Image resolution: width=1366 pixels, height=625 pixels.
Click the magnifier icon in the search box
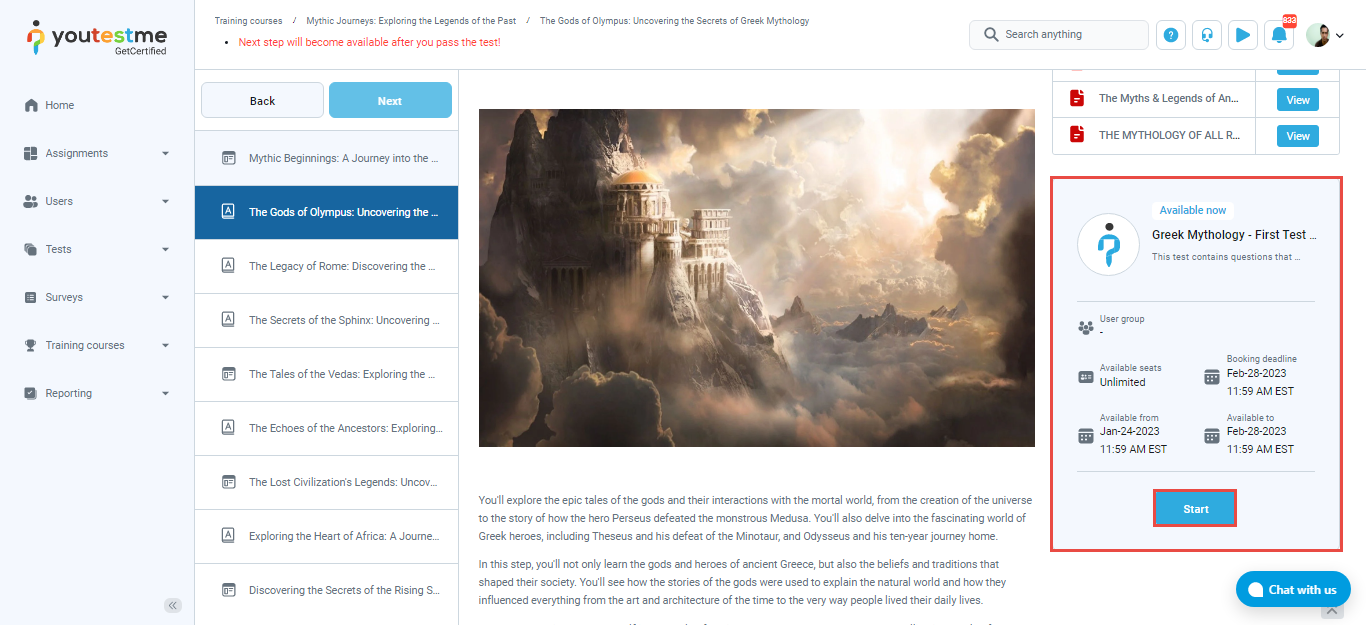(x=991, y=34)
